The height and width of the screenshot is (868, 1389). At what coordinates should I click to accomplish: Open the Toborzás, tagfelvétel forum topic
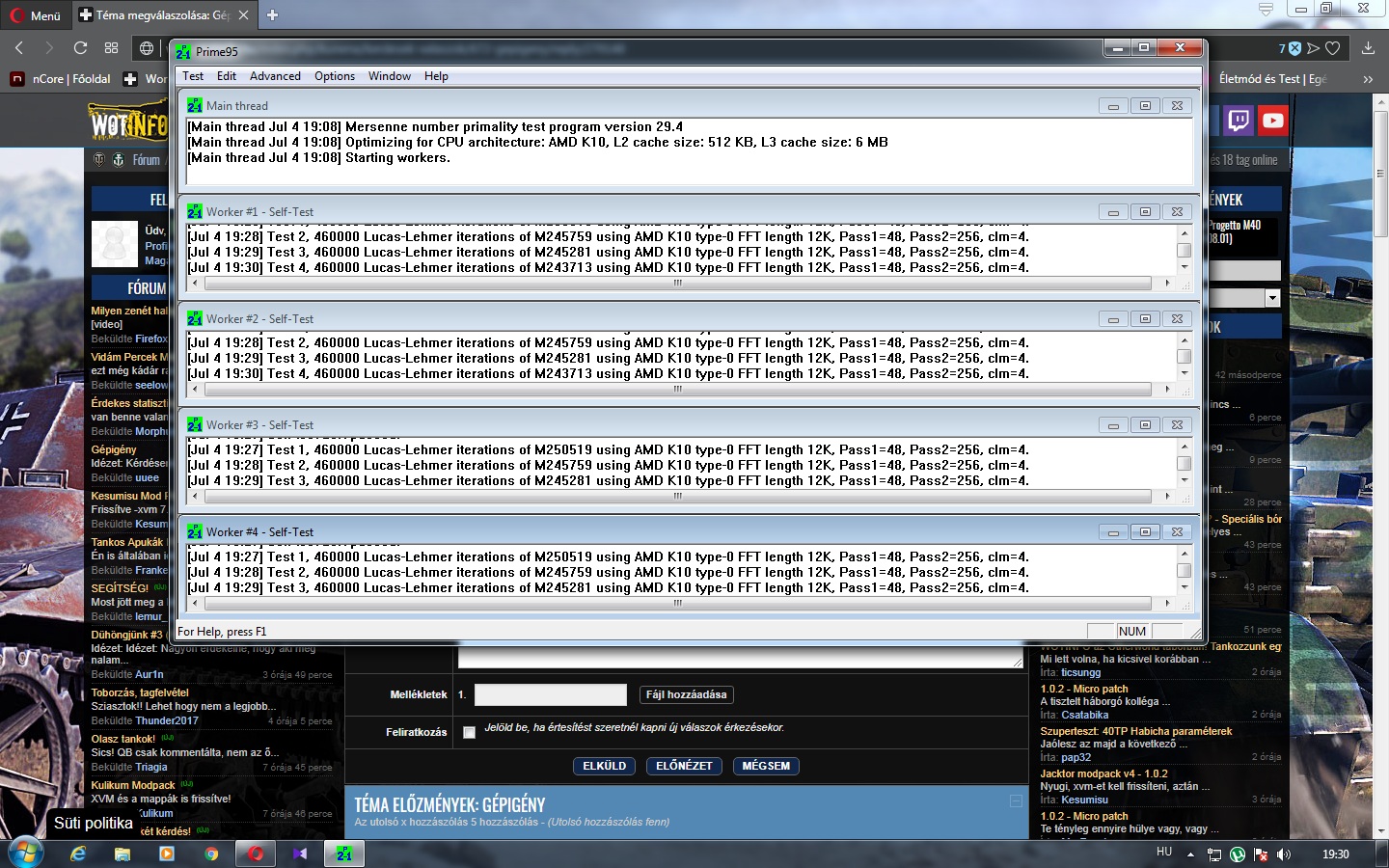(x=140, y=692)
